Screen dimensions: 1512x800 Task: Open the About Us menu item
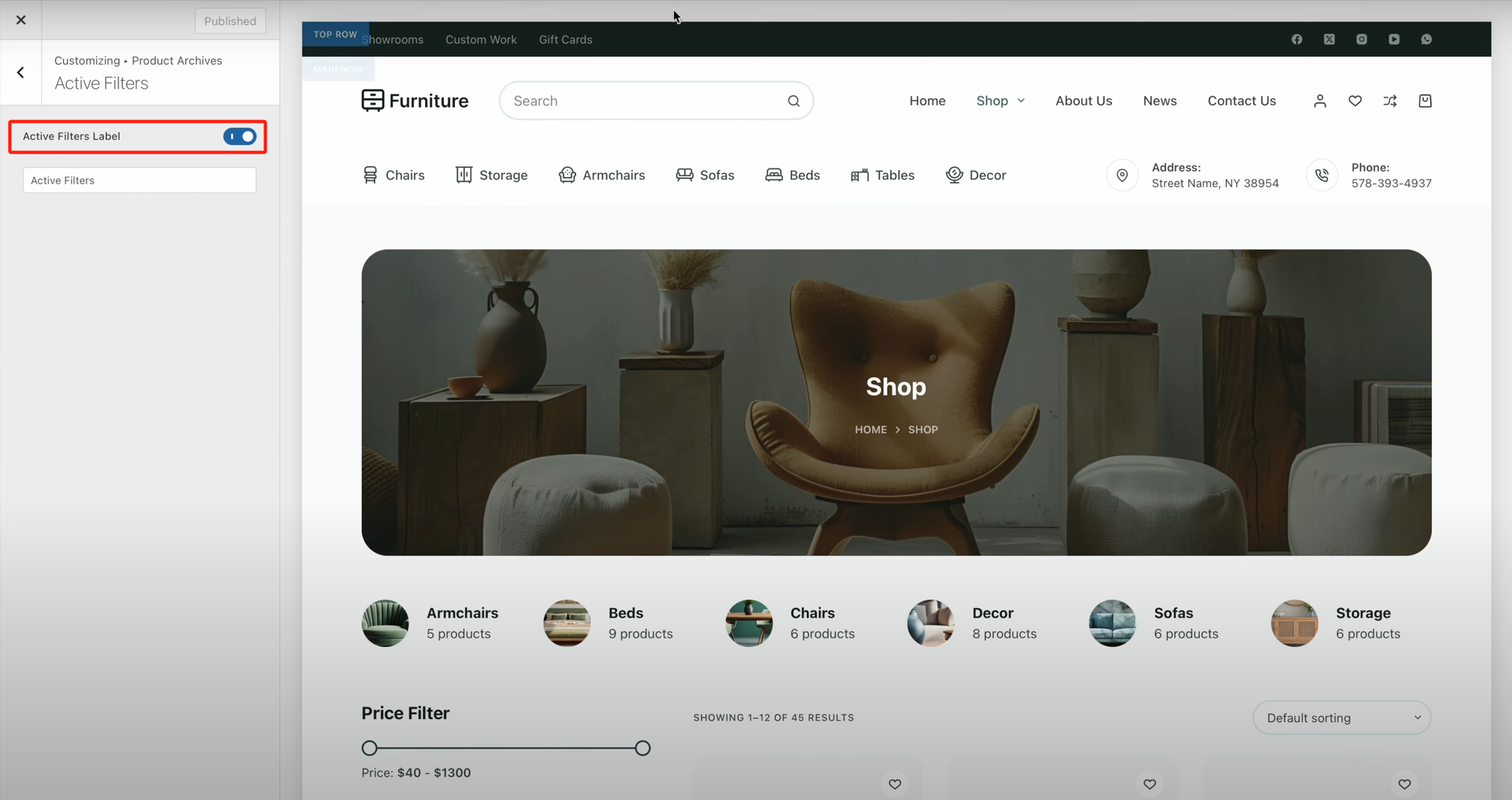(1083, 101)
